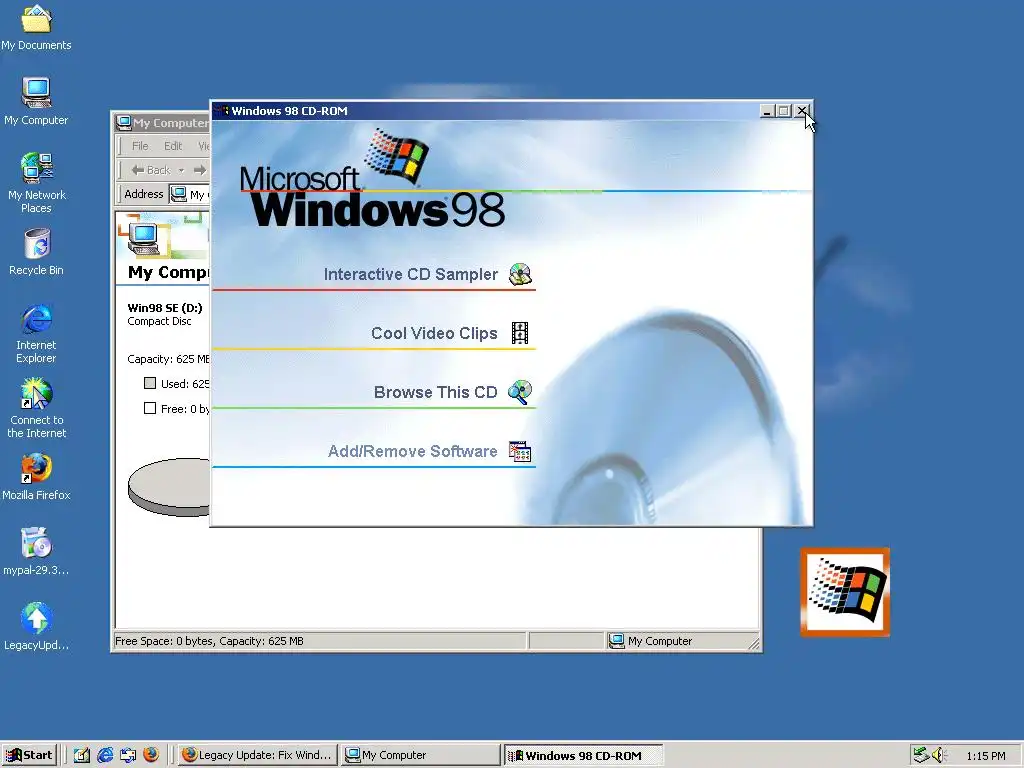The height and width of the screenshot is (768, 1024).
Task: Click the Free Space status bar text
Action: (x=209, y=641)
